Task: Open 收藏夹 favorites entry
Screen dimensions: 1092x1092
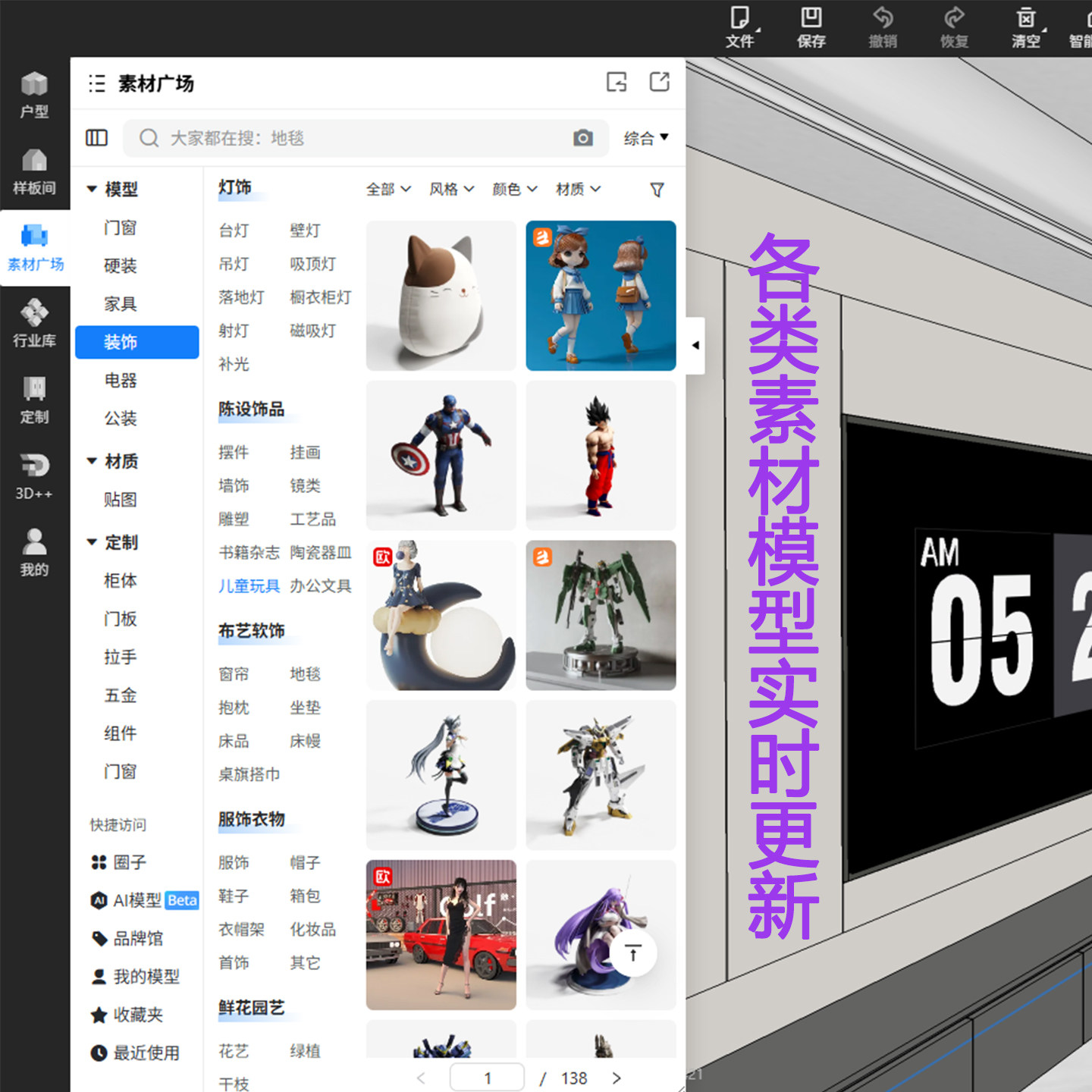Action: click(128, 1015)
